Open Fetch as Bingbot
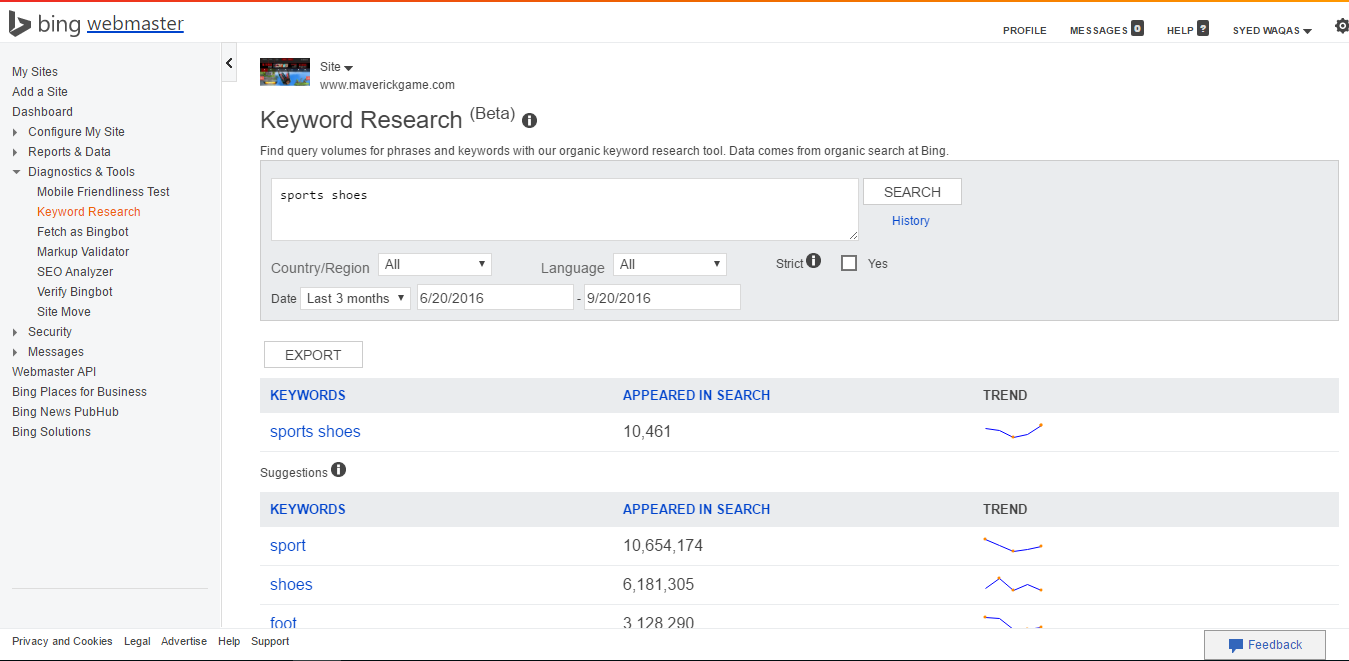This screenshot has width=1349, height=661. [83, 232]
